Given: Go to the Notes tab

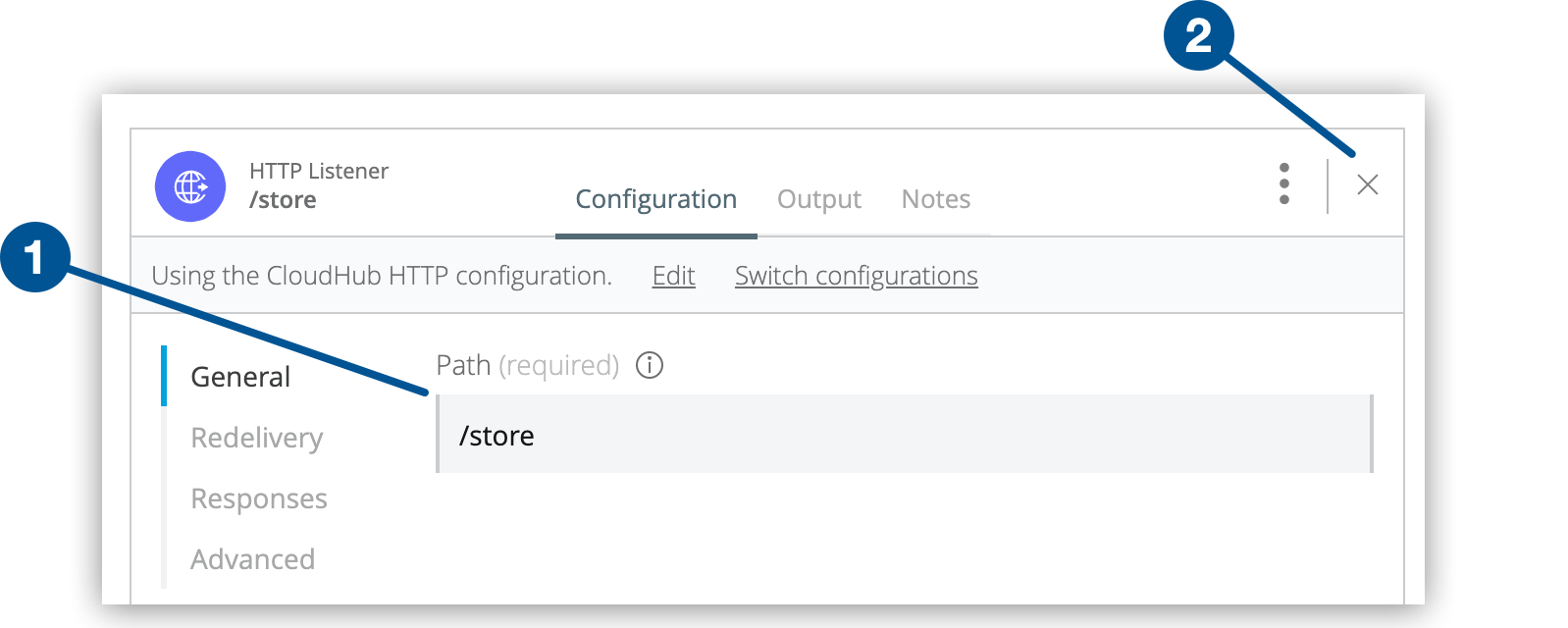Looking at the screenshot, I should tap(935, 199).
